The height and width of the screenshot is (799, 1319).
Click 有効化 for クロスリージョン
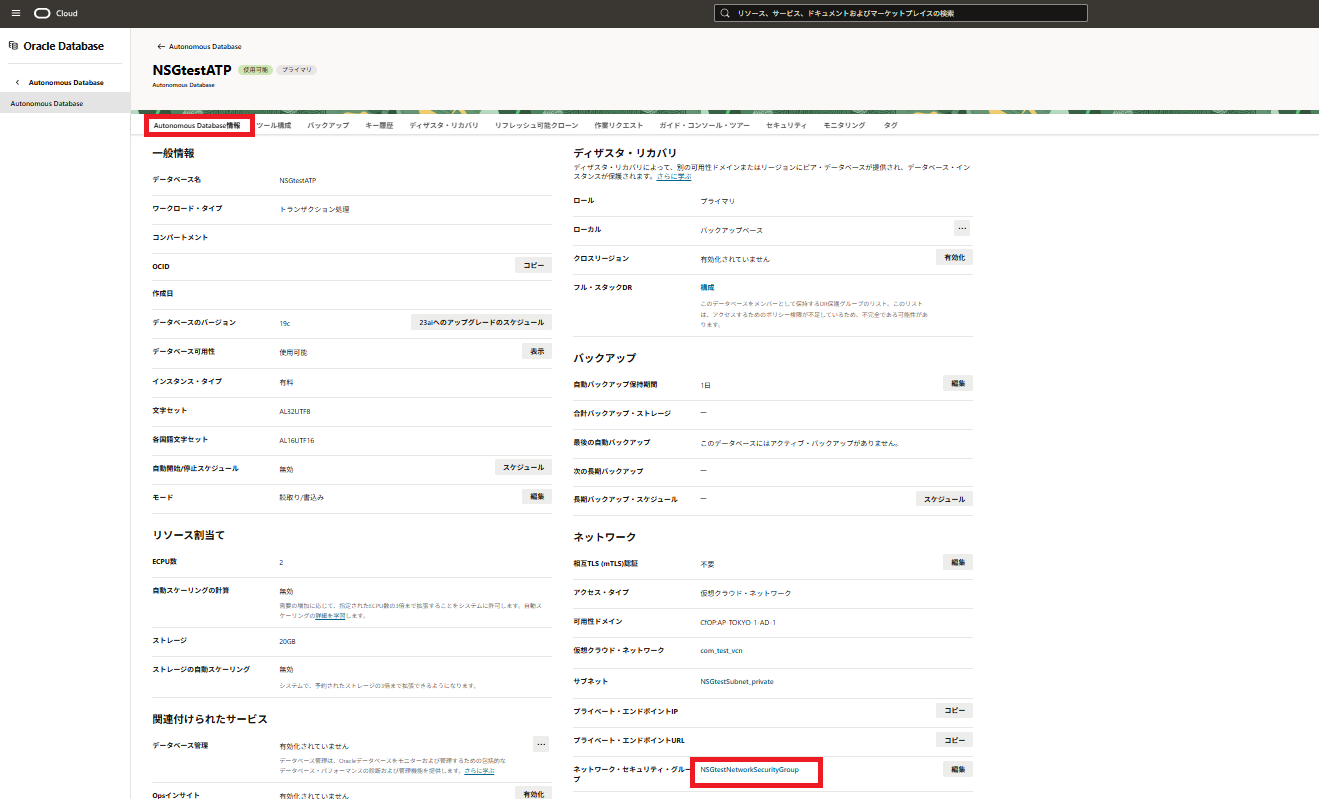[x=954, y=257]
